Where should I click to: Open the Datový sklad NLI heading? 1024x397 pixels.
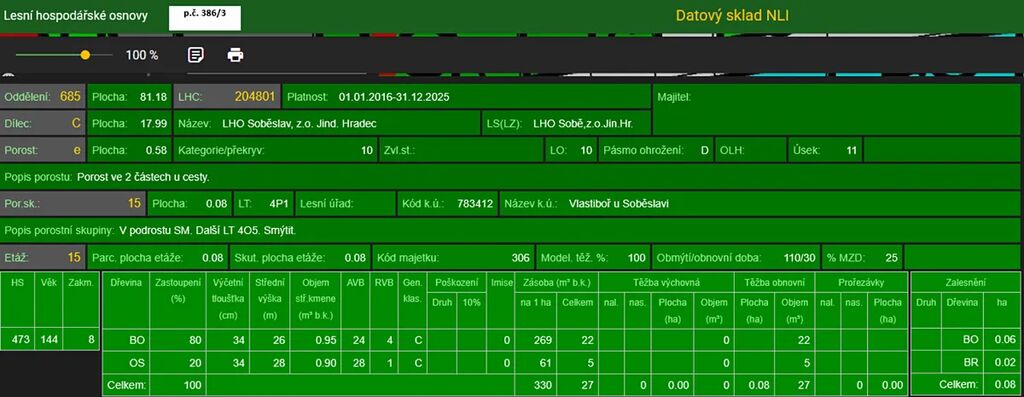732,16
